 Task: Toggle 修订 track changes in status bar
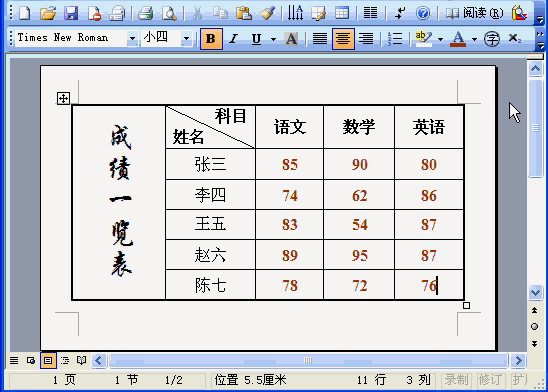(491, 380)
